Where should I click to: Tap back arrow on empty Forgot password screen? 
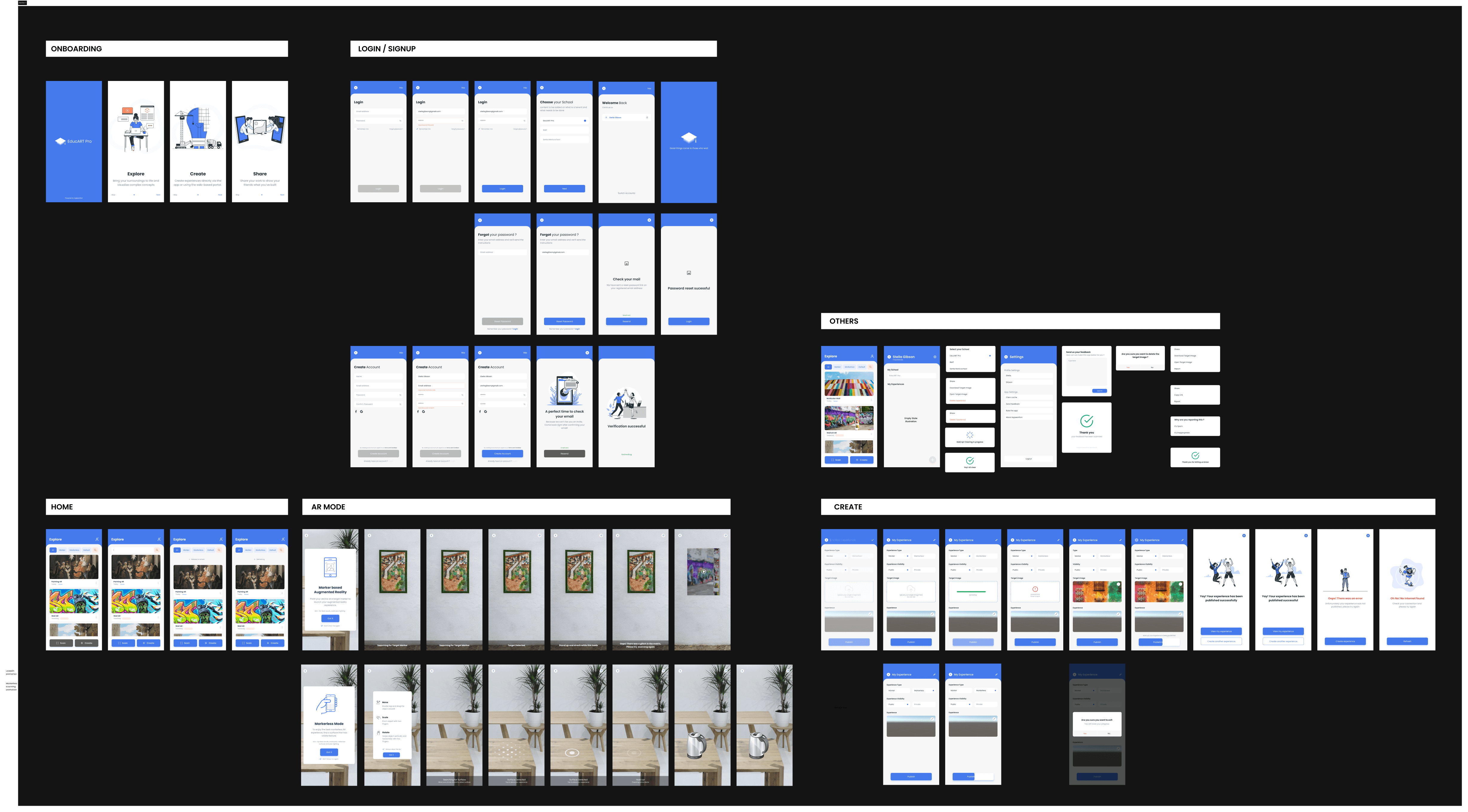[480, 220]
